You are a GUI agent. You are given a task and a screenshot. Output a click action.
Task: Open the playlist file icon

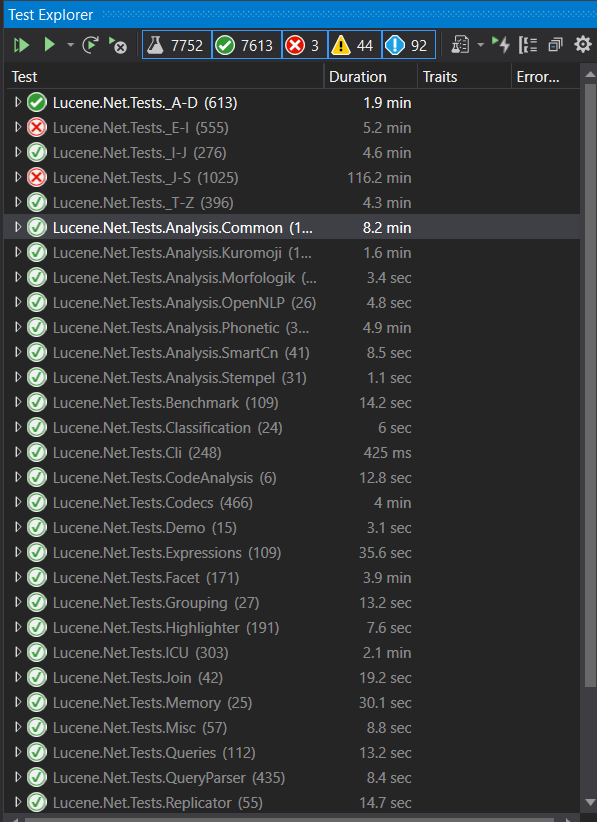[460, 45]
